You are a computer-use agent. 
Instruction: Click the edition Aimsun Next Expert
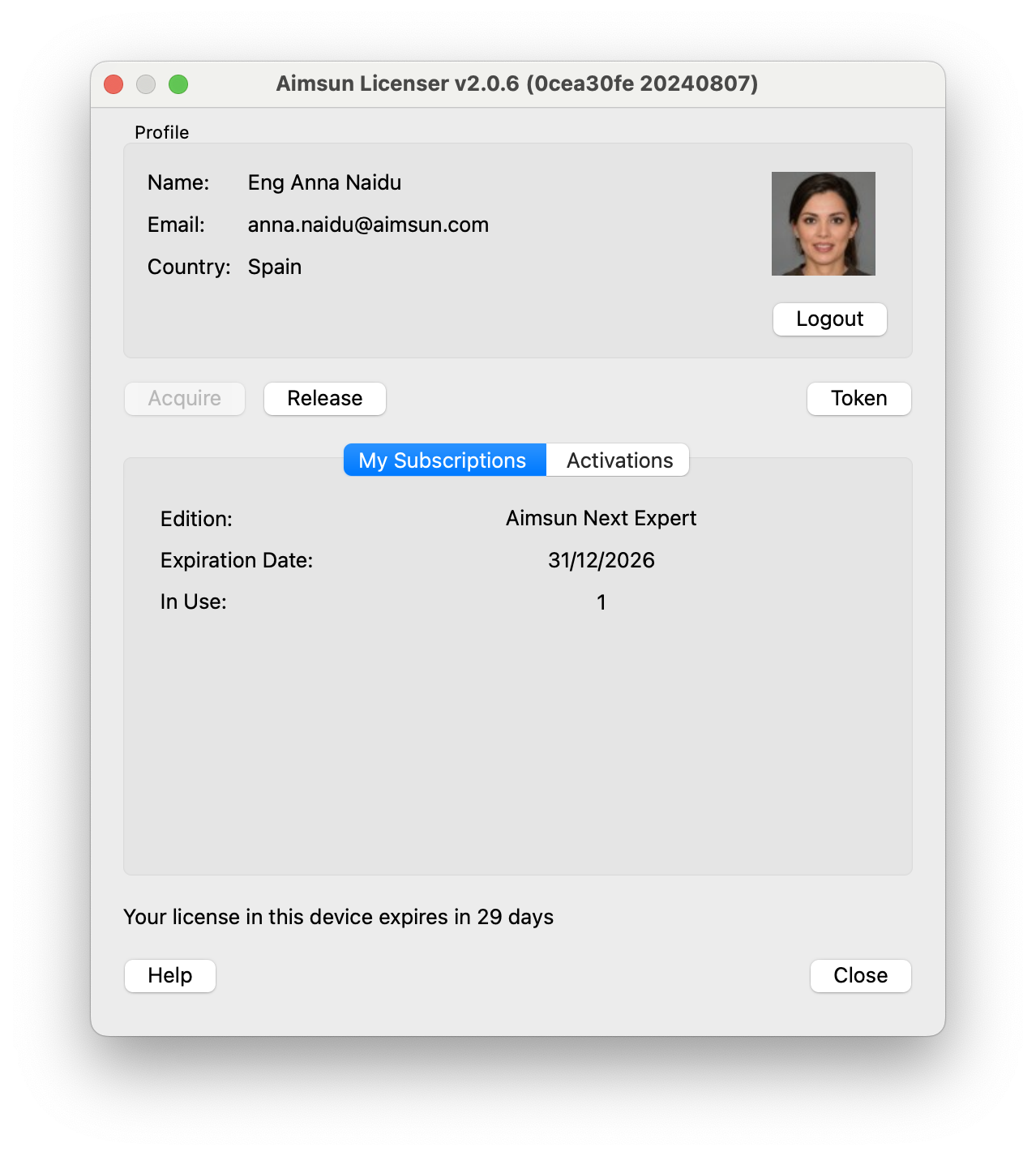pos(601,518)
